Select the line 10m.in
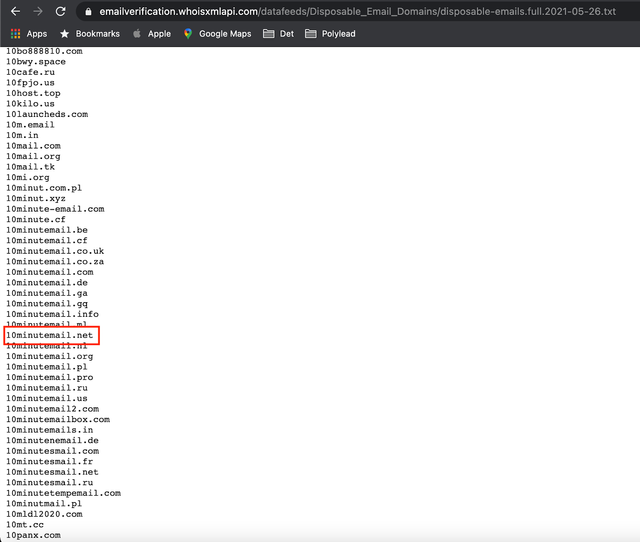Image resolution: width=640 pixels, height=542 pixels. click(x=22, y=135)
